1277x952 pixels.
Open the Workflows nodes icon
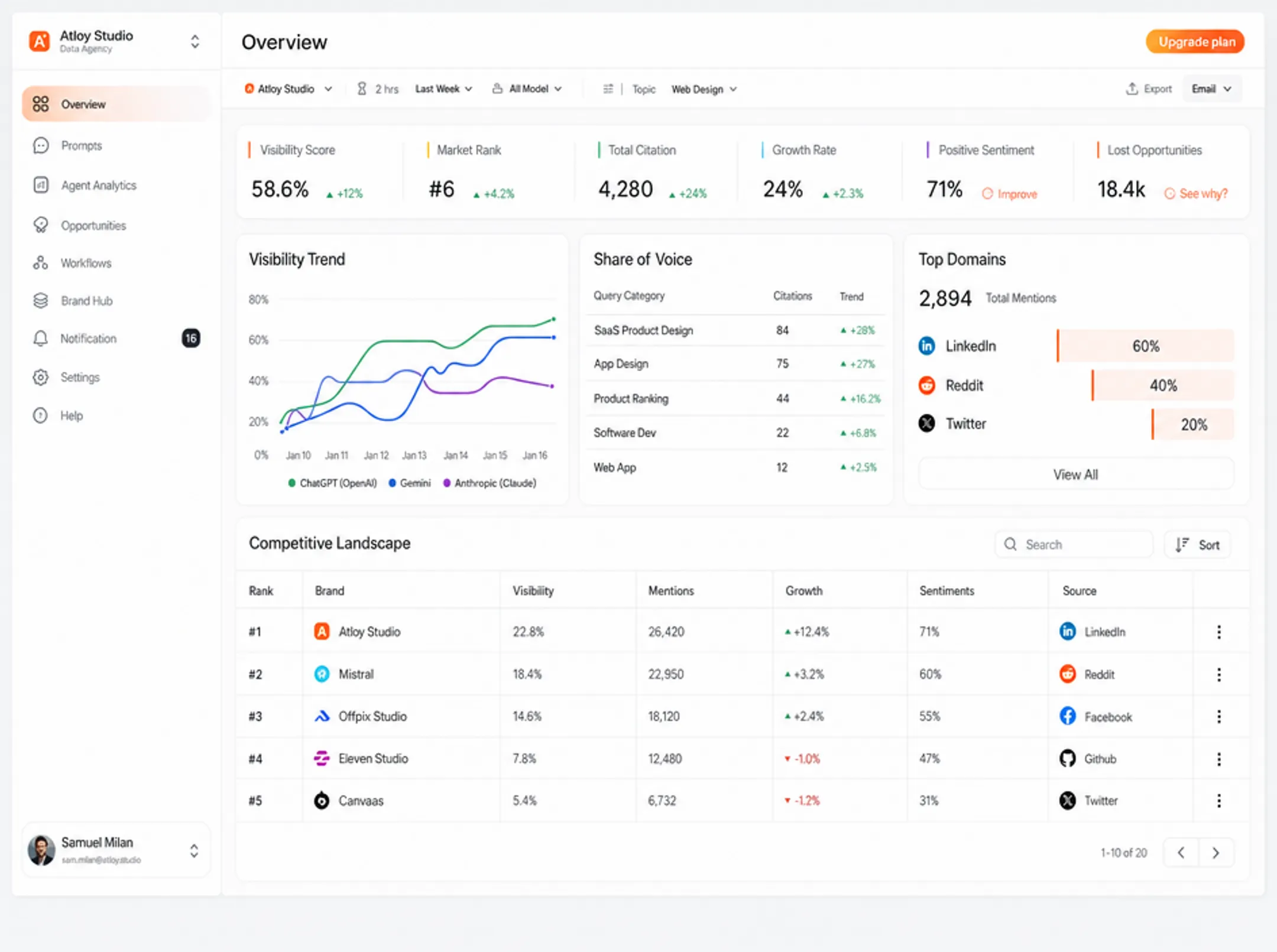pyautogui.click(x=41, y=263)
